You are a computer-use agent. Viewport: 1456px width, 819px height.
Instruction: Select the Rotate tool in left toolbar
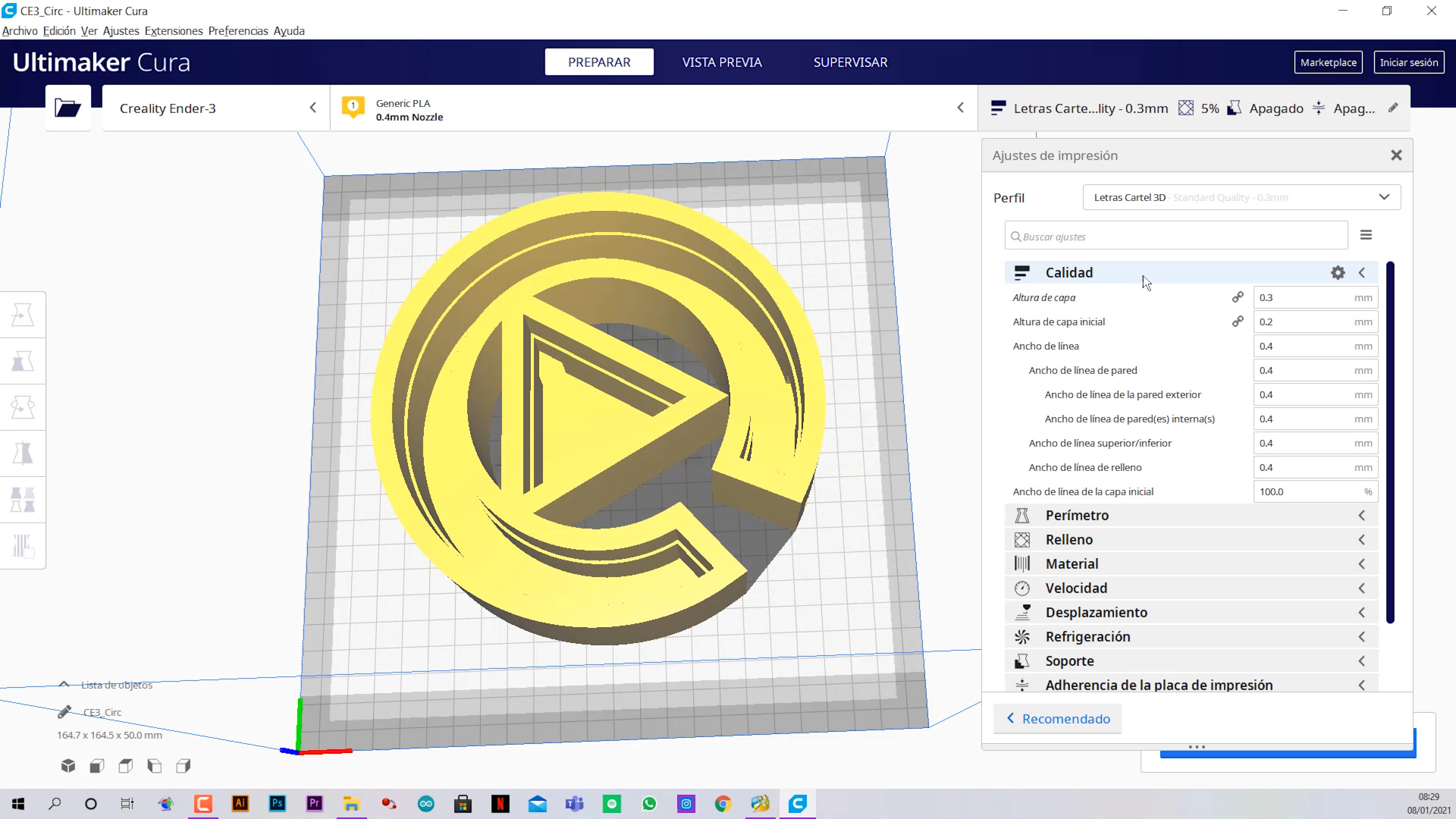[x=23, y=407]
